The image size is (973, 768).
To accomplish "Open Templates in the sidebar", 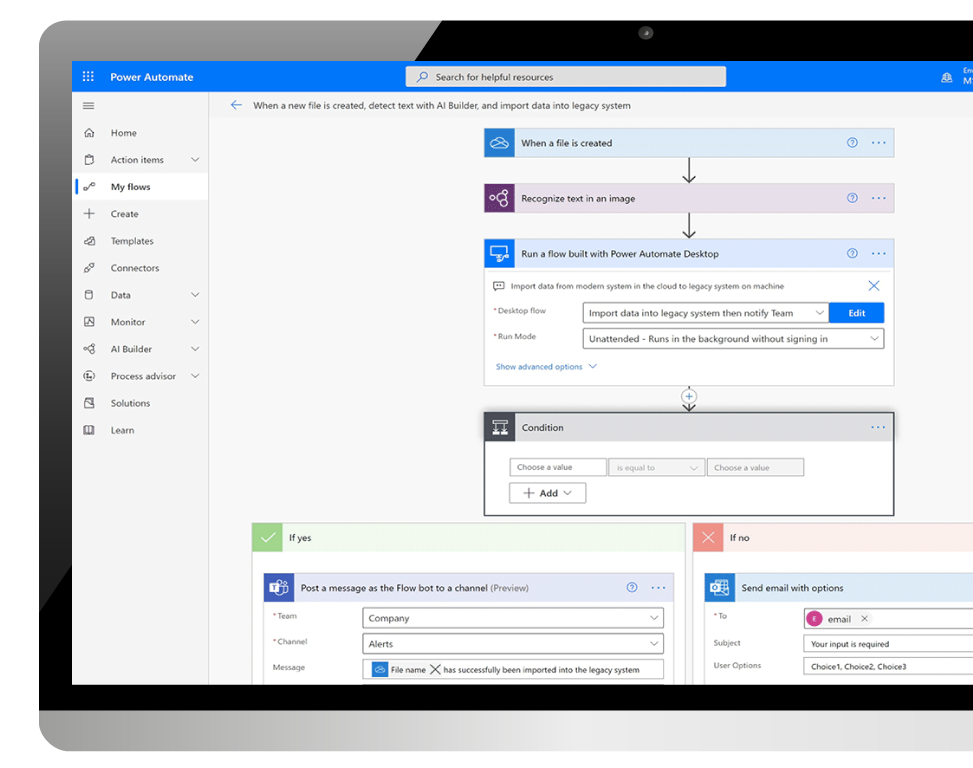I will [x=132, y=241].
